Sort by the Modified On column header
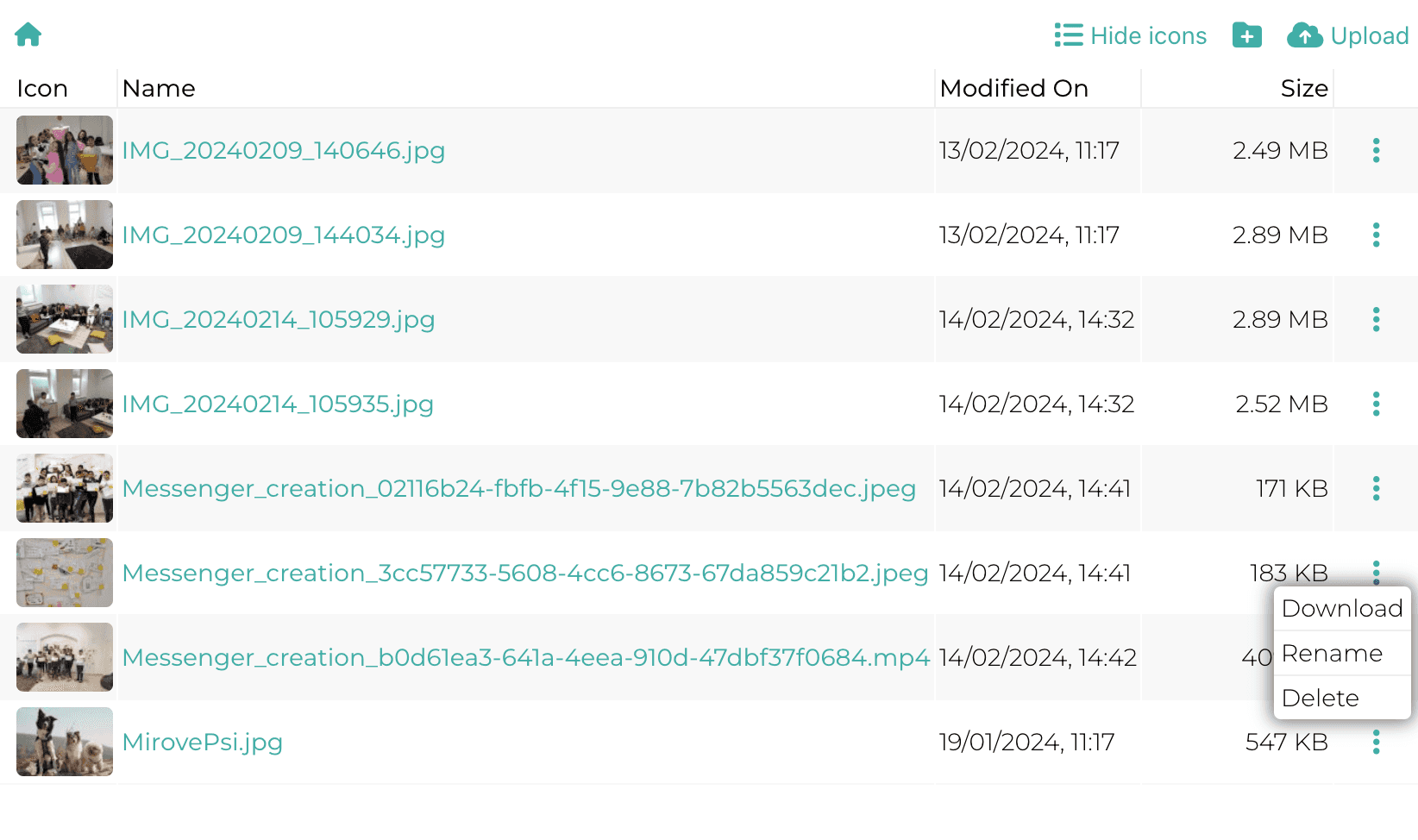The image size is (1418, 840). (x=1013, y=89)
